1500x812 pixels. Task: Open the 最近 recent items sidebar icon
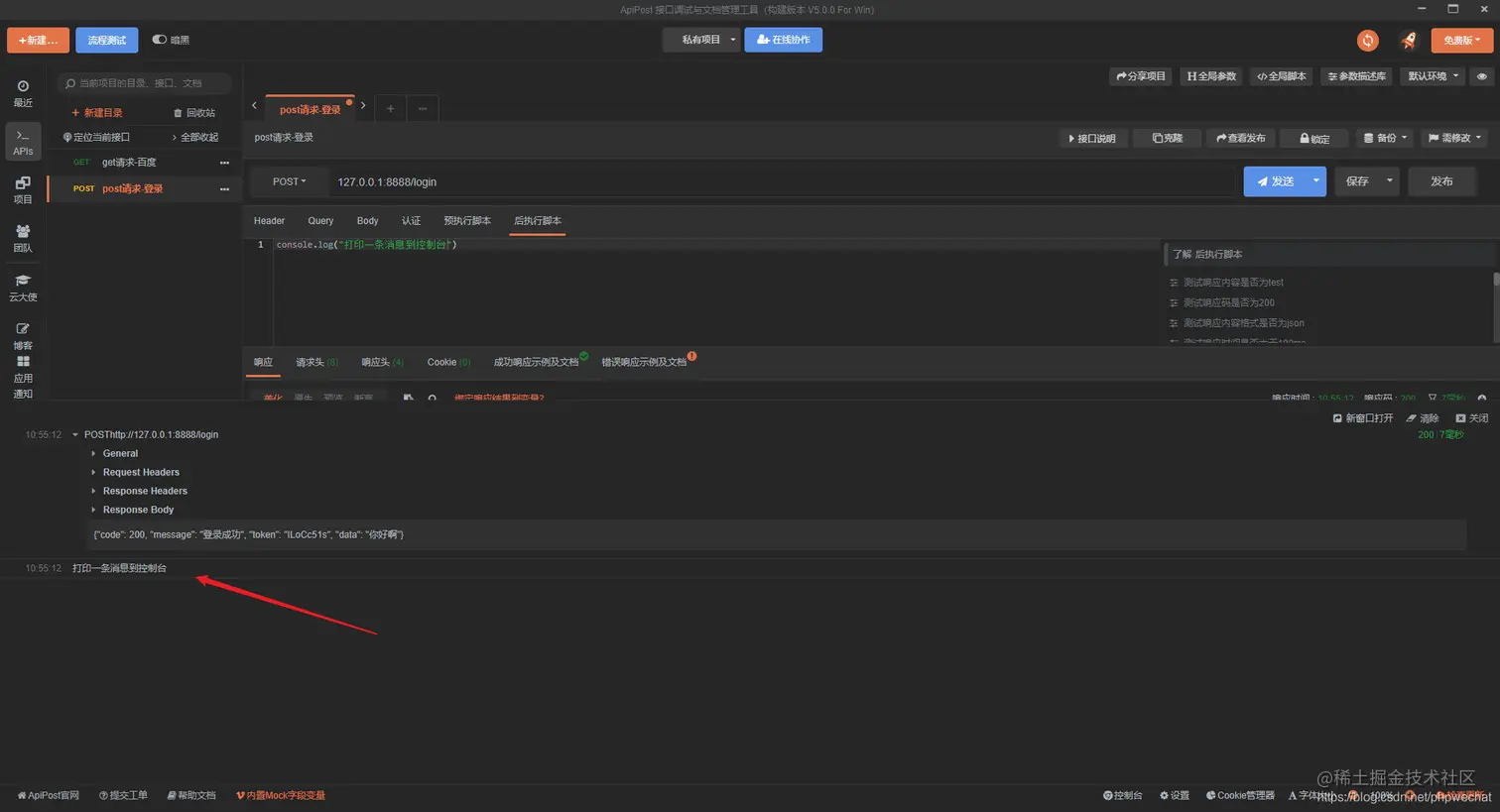[23, 93]
